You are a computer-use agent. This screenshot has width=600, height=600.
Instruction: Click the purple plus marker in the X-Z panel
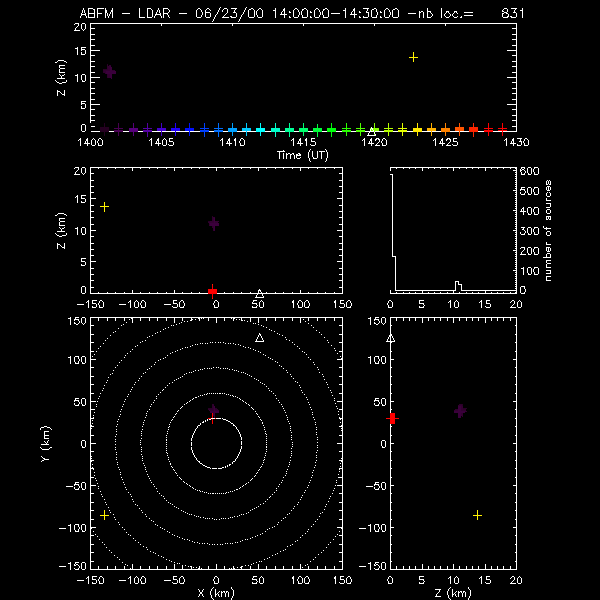coord(214,224)
